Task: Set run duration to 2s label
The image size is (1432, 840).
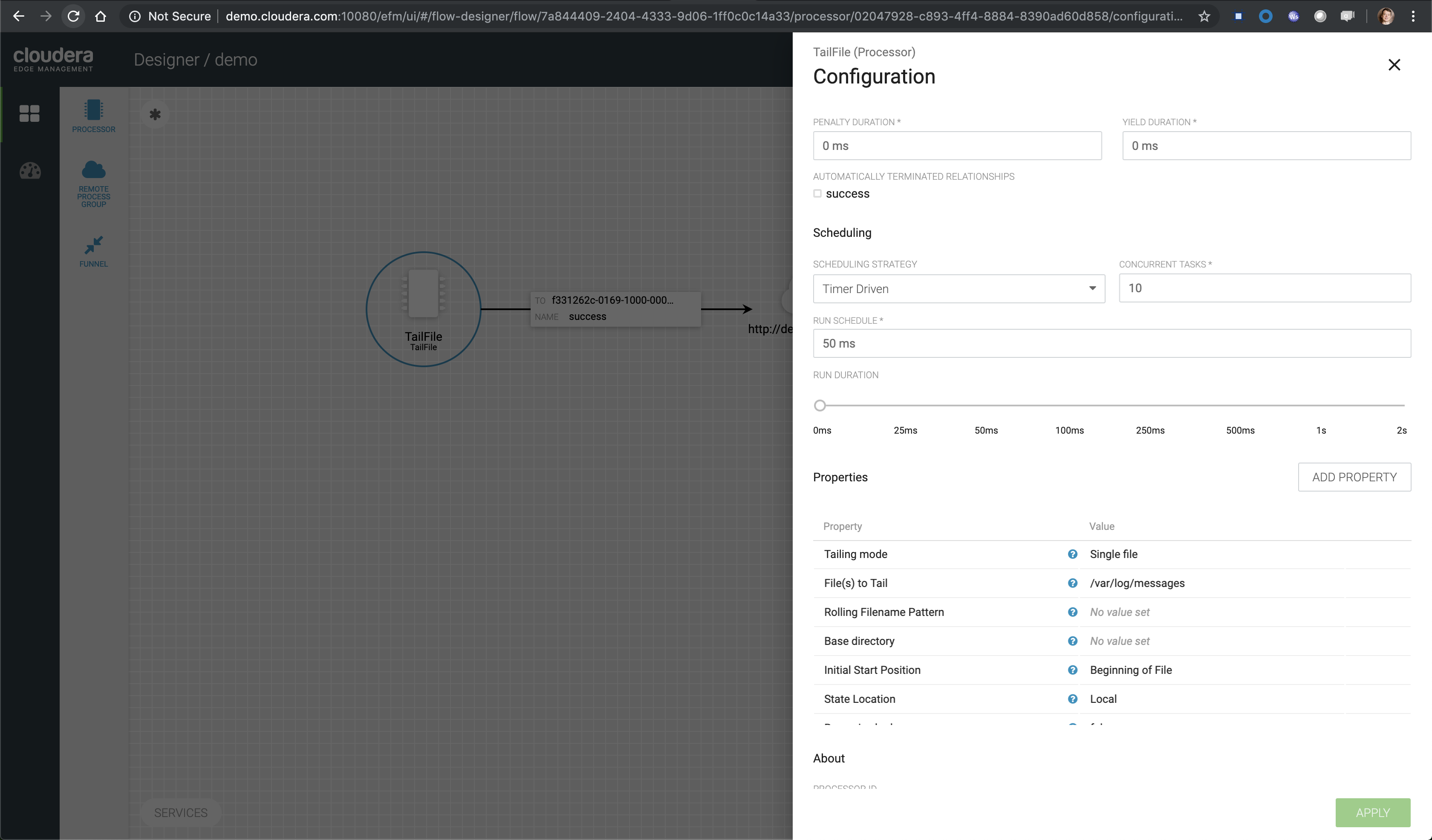Action: [1401, 431]
